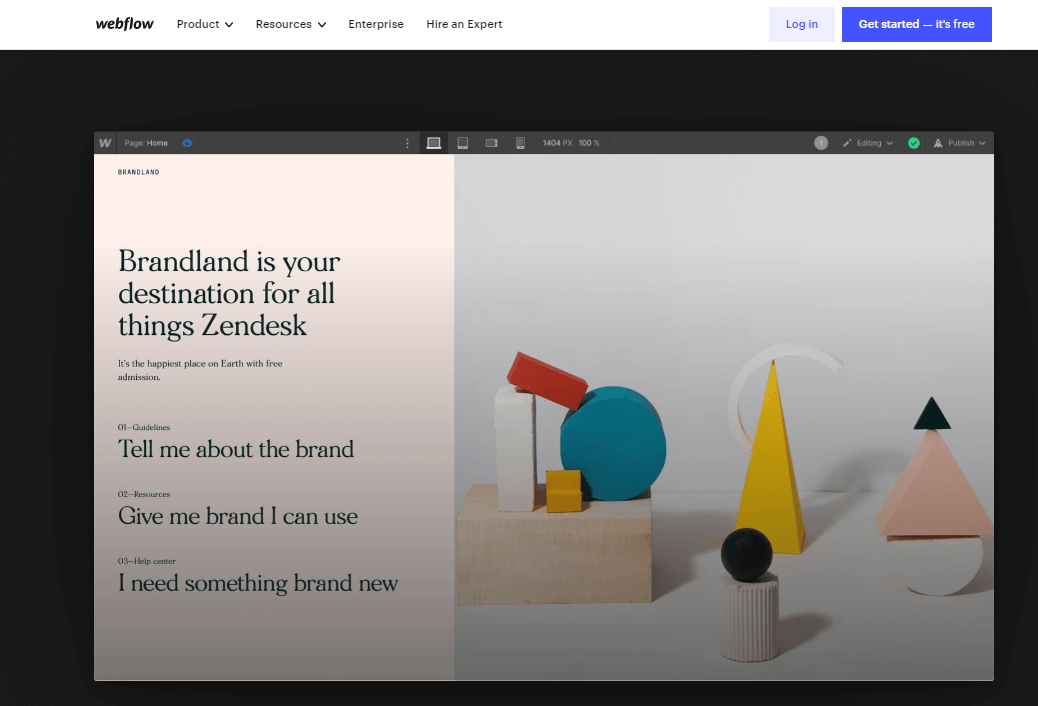Switch to mobile portrait breakpoint icon

tap(520, 143)
